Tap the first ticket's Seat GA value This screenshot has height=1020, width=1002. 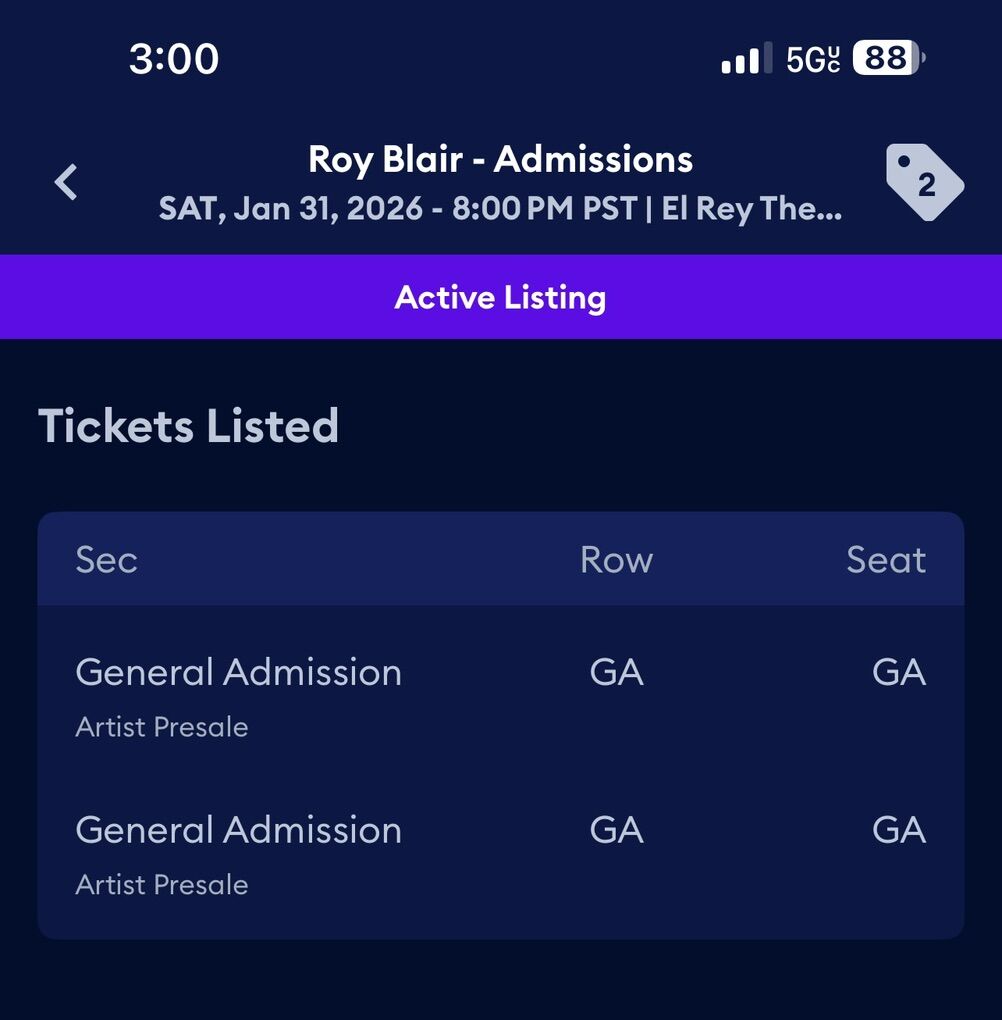coord(898,672)
